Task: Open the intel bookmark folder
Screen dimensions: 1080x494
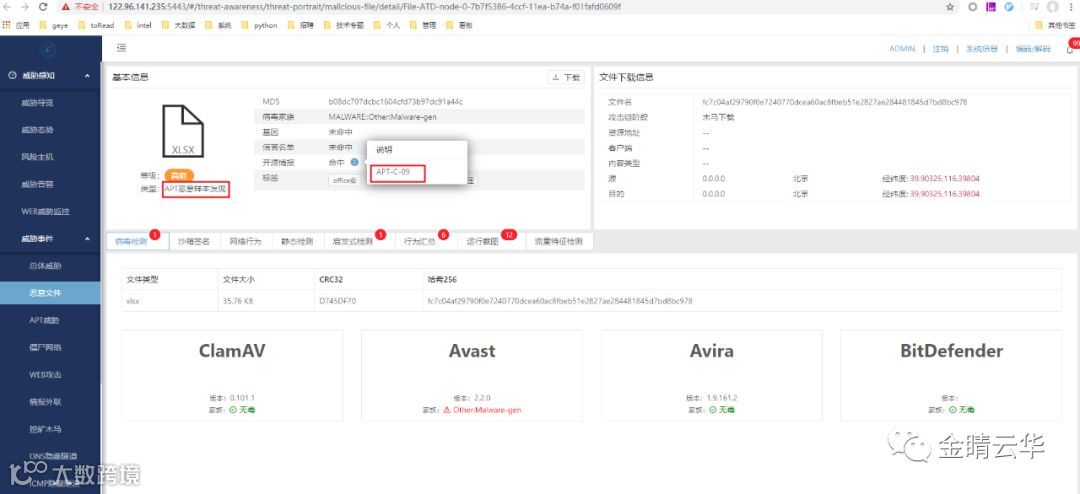Action: (x=138, y=25)
